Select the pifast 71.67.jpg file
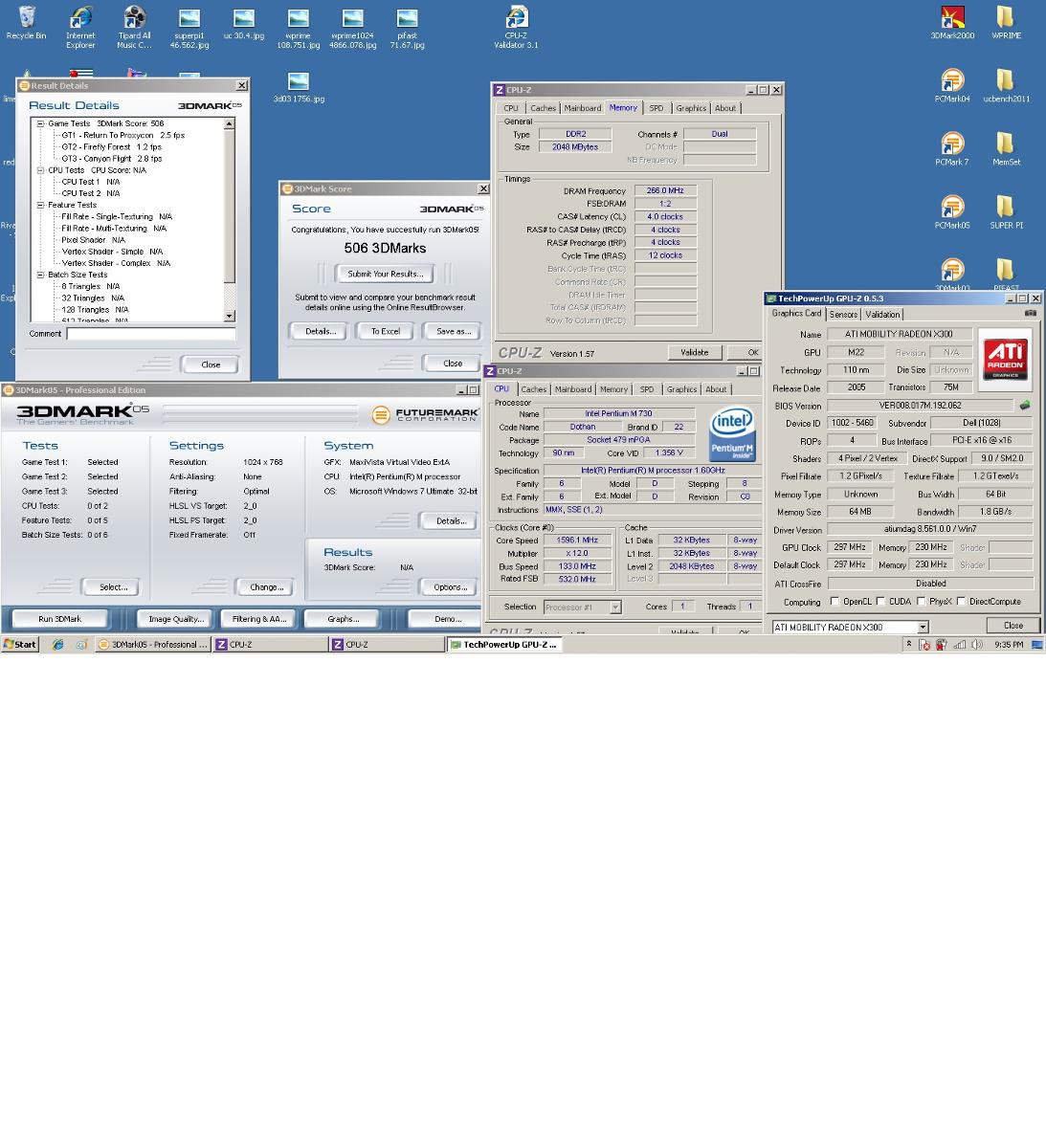 pyautogui.click(x=407, y=27)
